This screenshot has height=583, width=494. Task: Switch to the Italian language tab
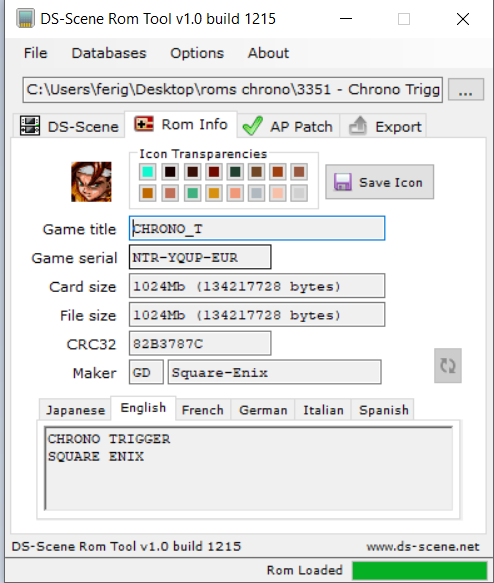pyautogui.click(x=323, y=410)
